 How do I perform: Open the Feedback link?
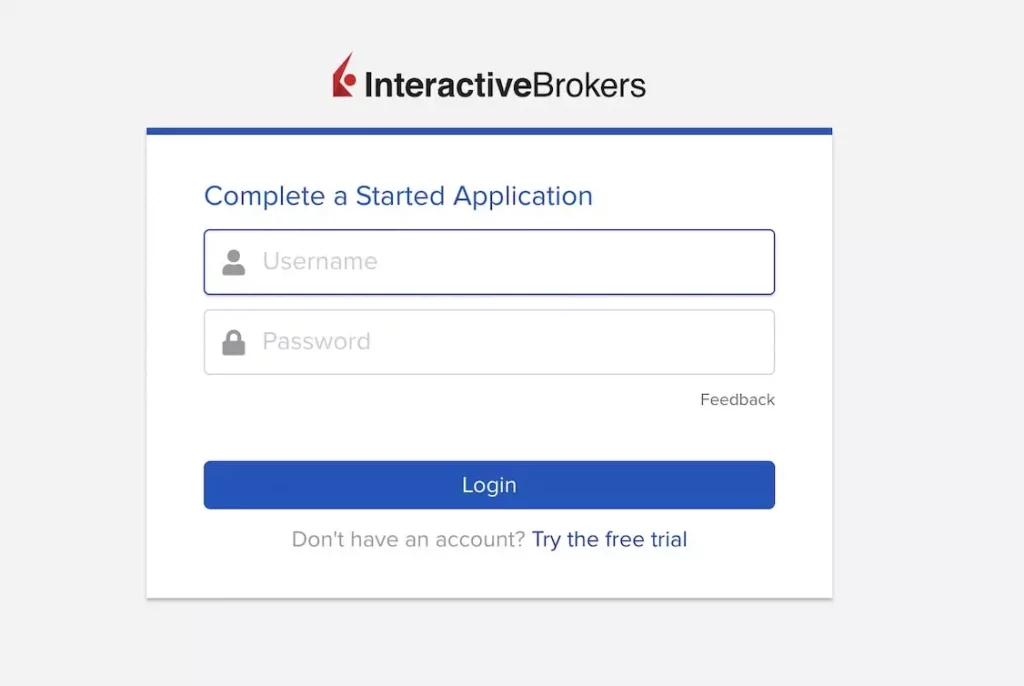click(x=737, y=400)
